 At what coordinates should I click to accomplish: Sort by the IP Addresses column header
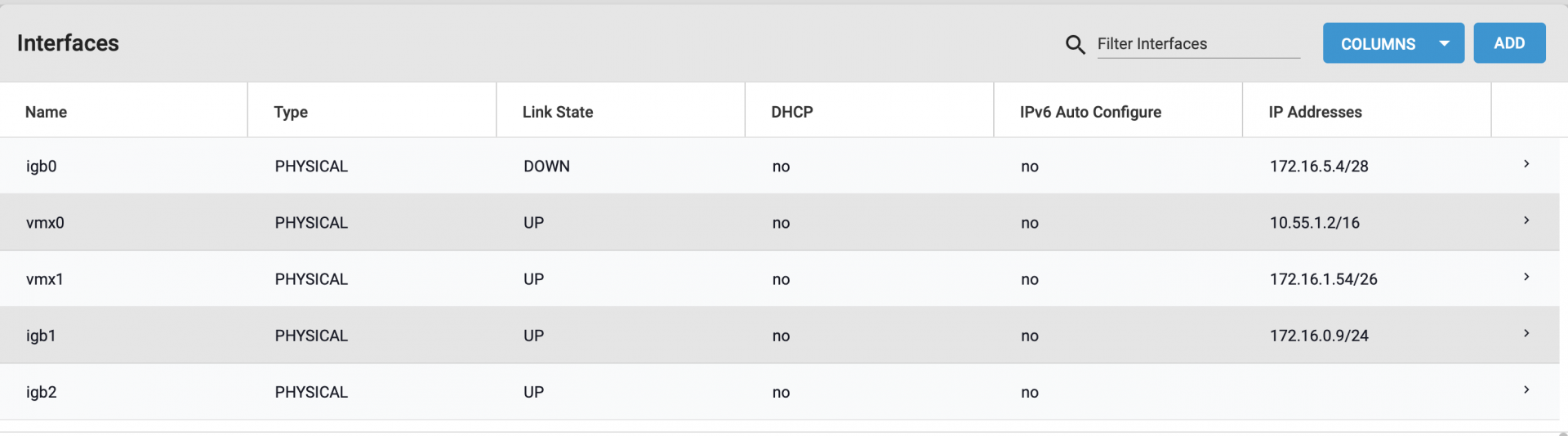[1315, 112]
